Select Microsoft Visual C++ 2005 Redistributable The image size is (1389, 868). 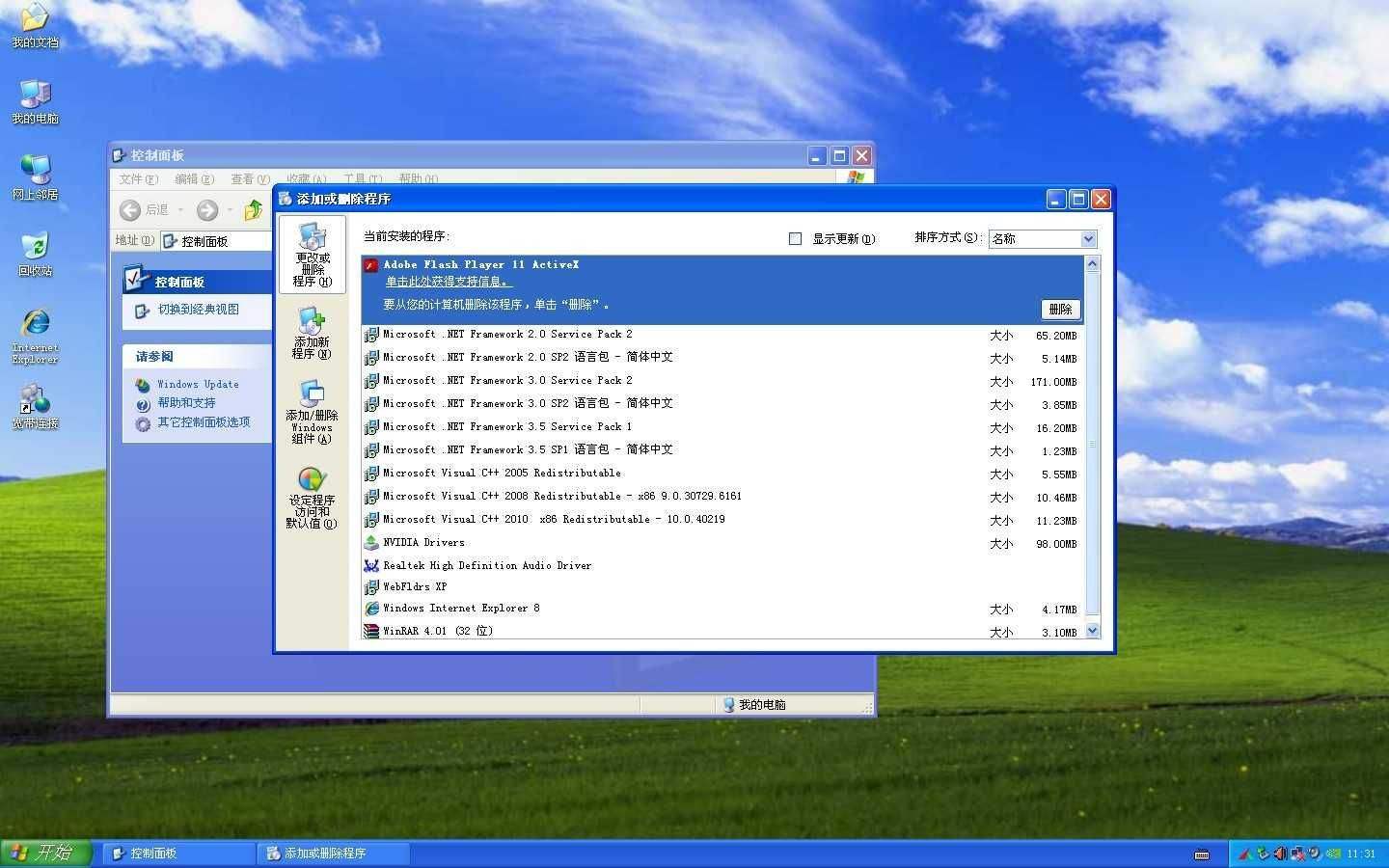[722, 474]
